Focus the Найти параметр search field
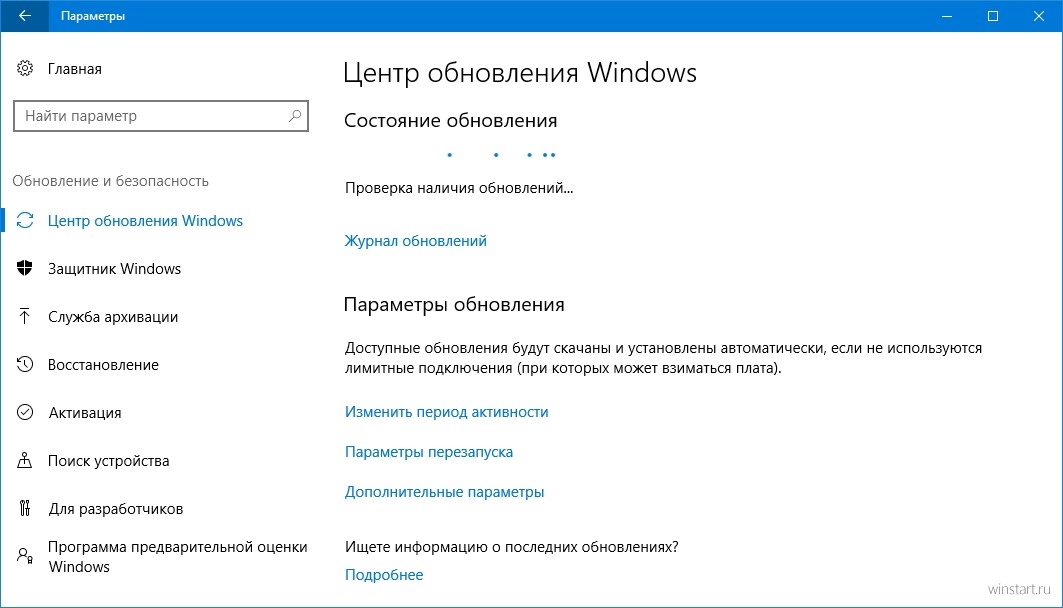Screen dimensions: 1063x608 [x=161, y=116]
